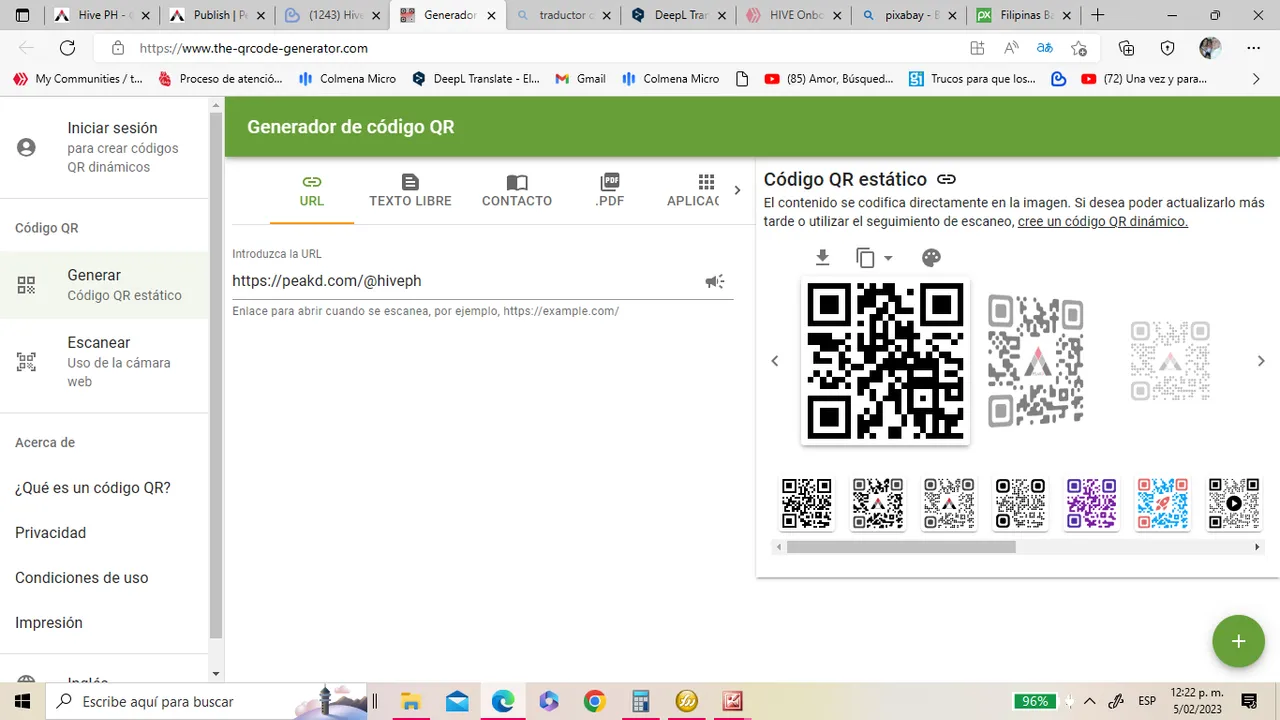Click the template list horizontal scrollbar
Viewport: 1280px width, 720px height.
[901, 547]
